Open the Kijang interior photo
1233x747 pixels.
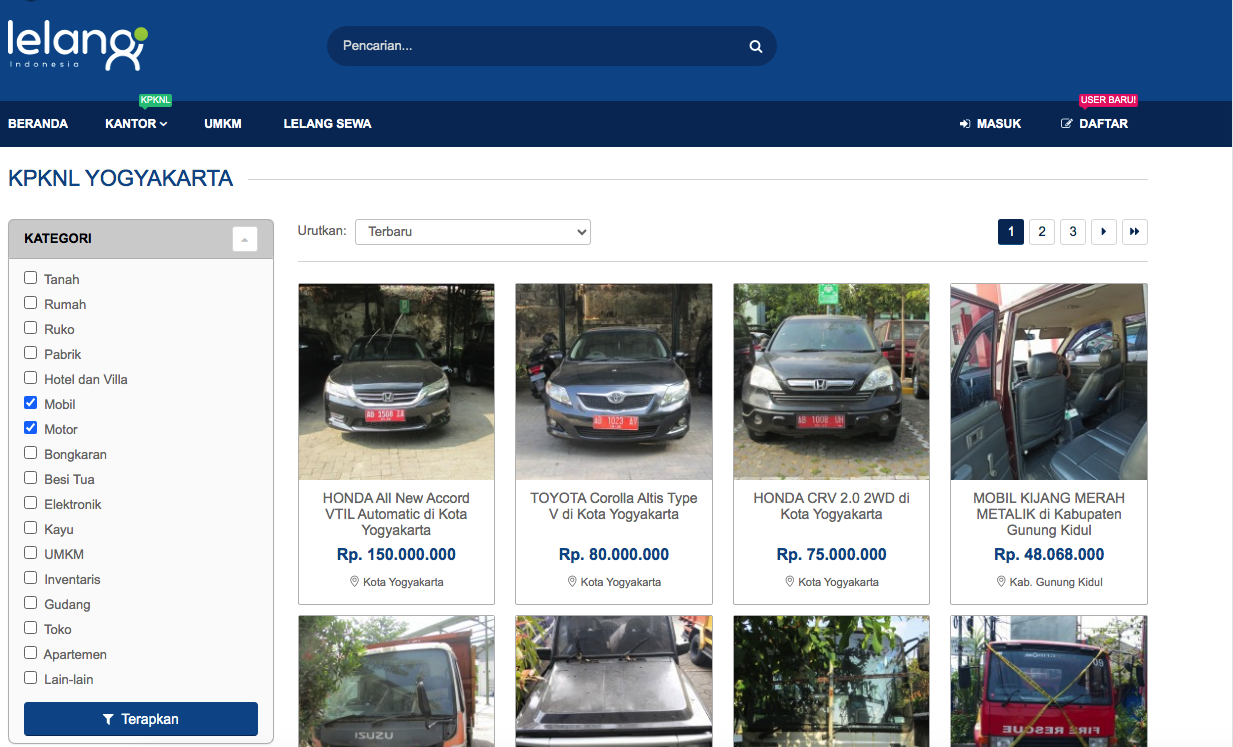tap(1049, 382)
